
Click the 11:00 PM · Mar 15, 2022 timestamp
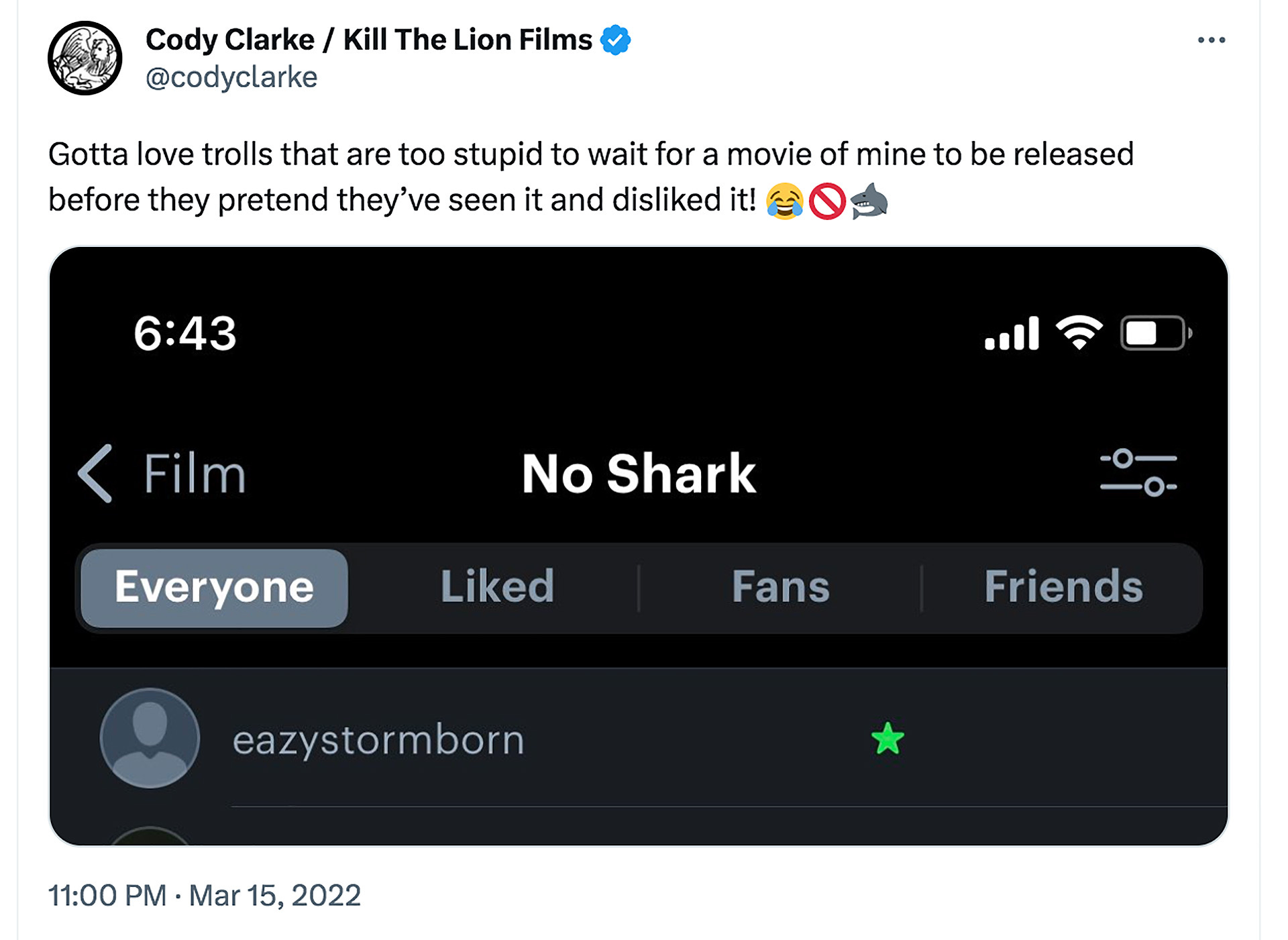tap(205, 895)
